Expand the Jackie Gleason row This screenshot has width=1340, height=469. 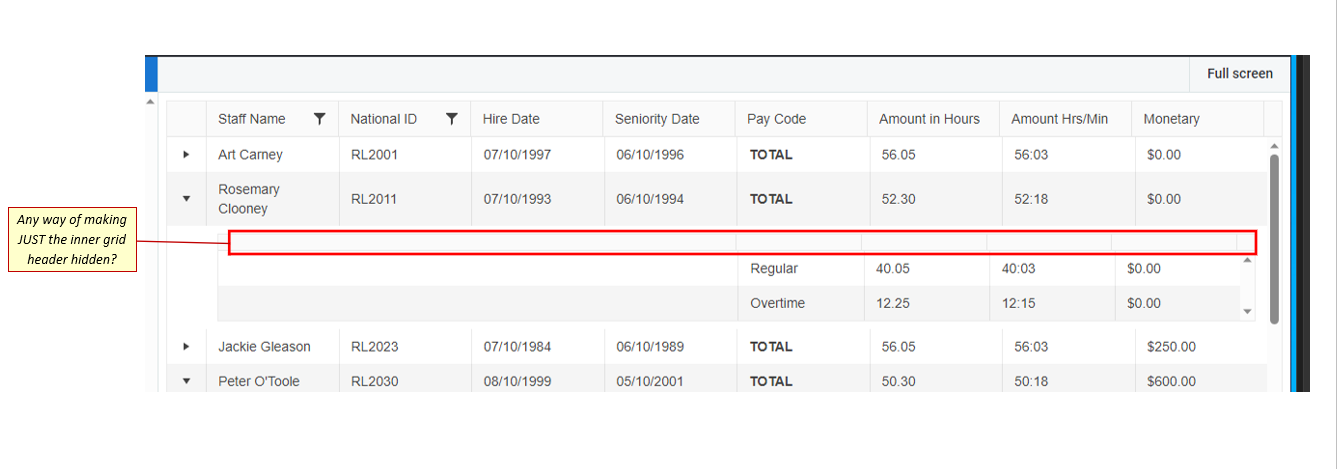tap(186, 347)
